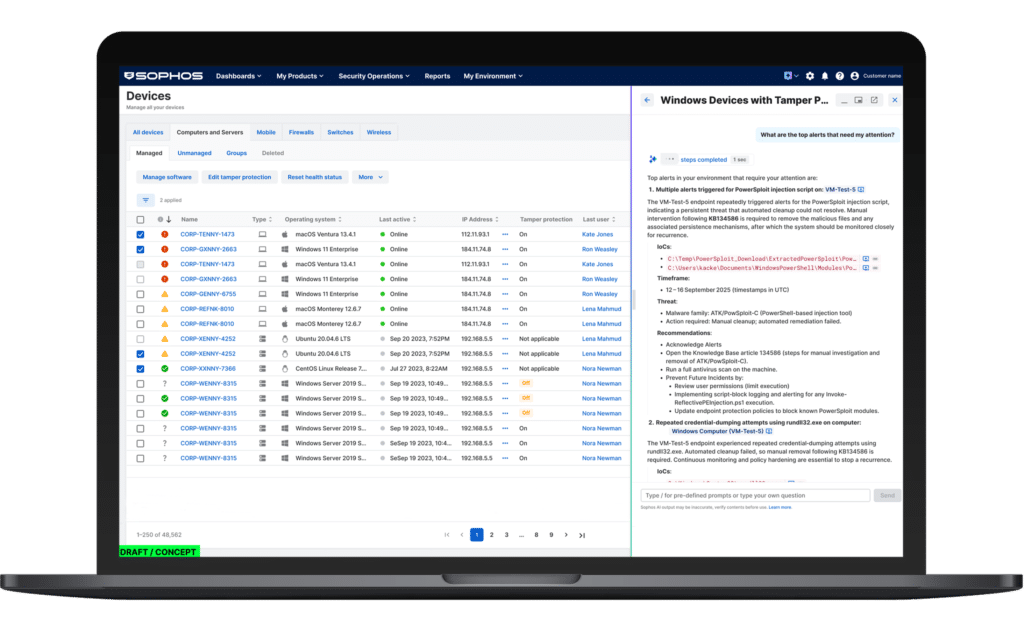Sort by the Operating system column
This screenshot has width=1024, height=630.
point(313,219)
